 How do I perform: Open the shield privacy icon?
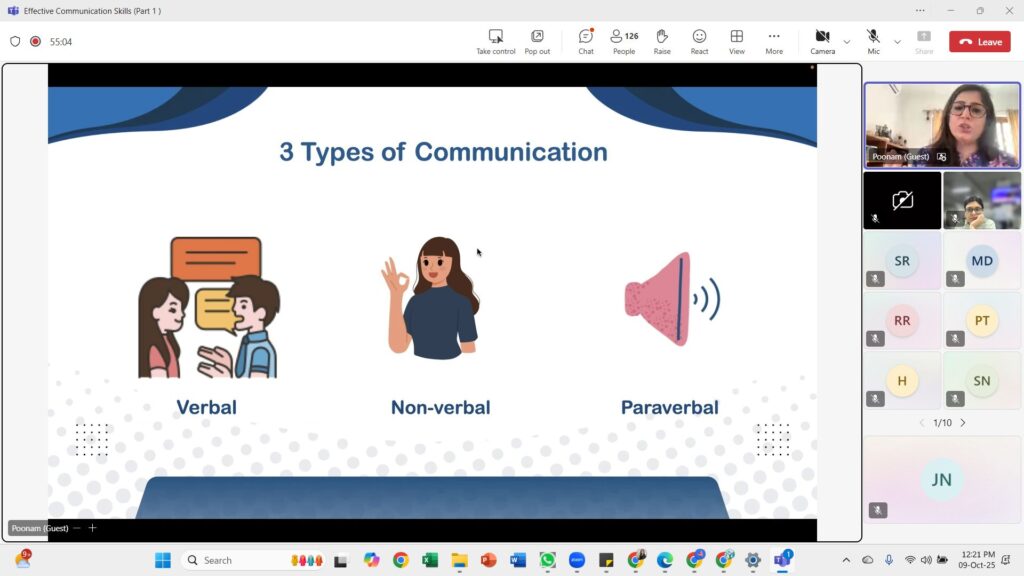(x=15, y=42)
